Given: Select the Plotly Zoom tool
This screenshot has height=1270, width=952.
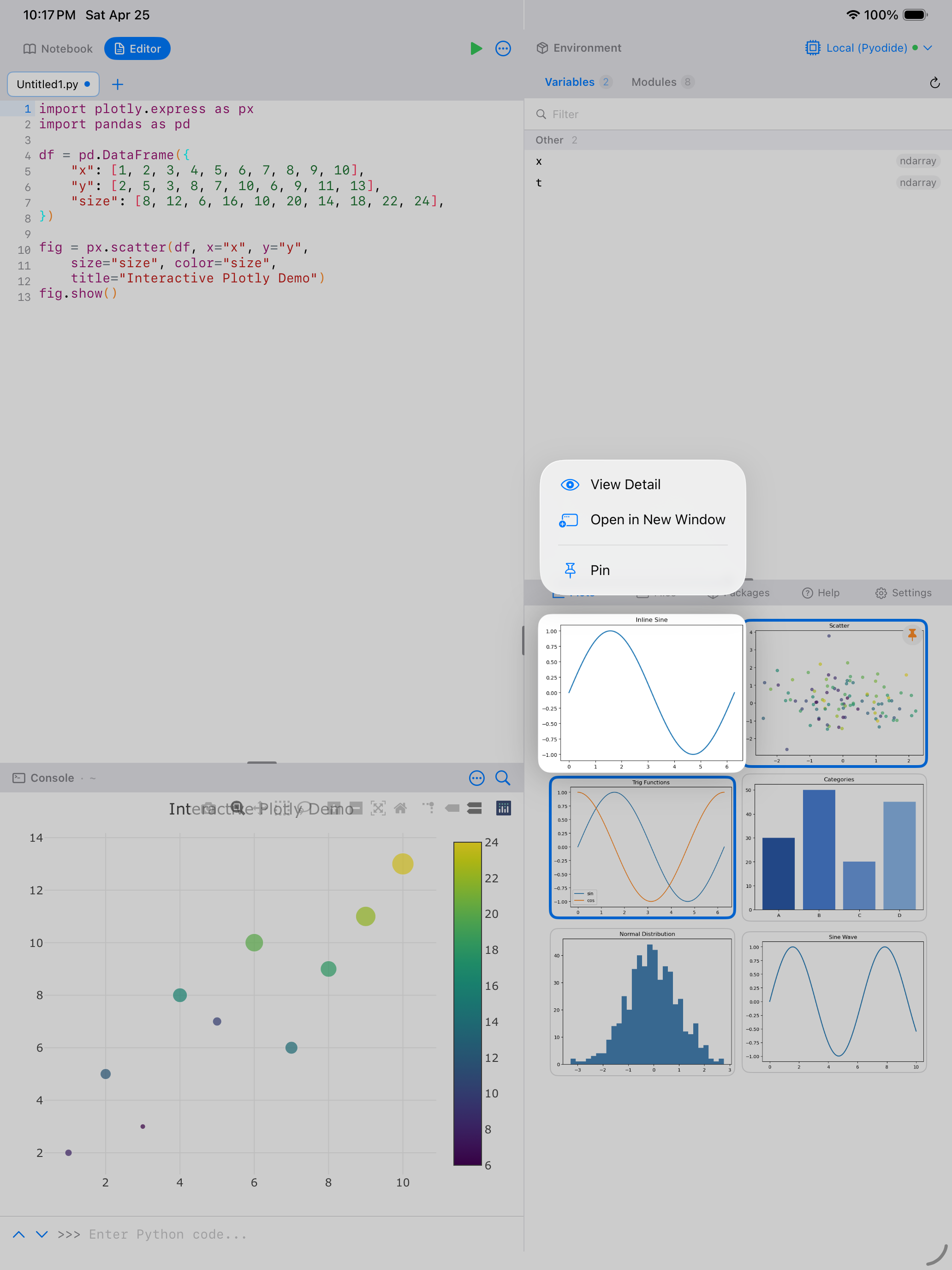Looking at the screenshot, I should point(238,809).
